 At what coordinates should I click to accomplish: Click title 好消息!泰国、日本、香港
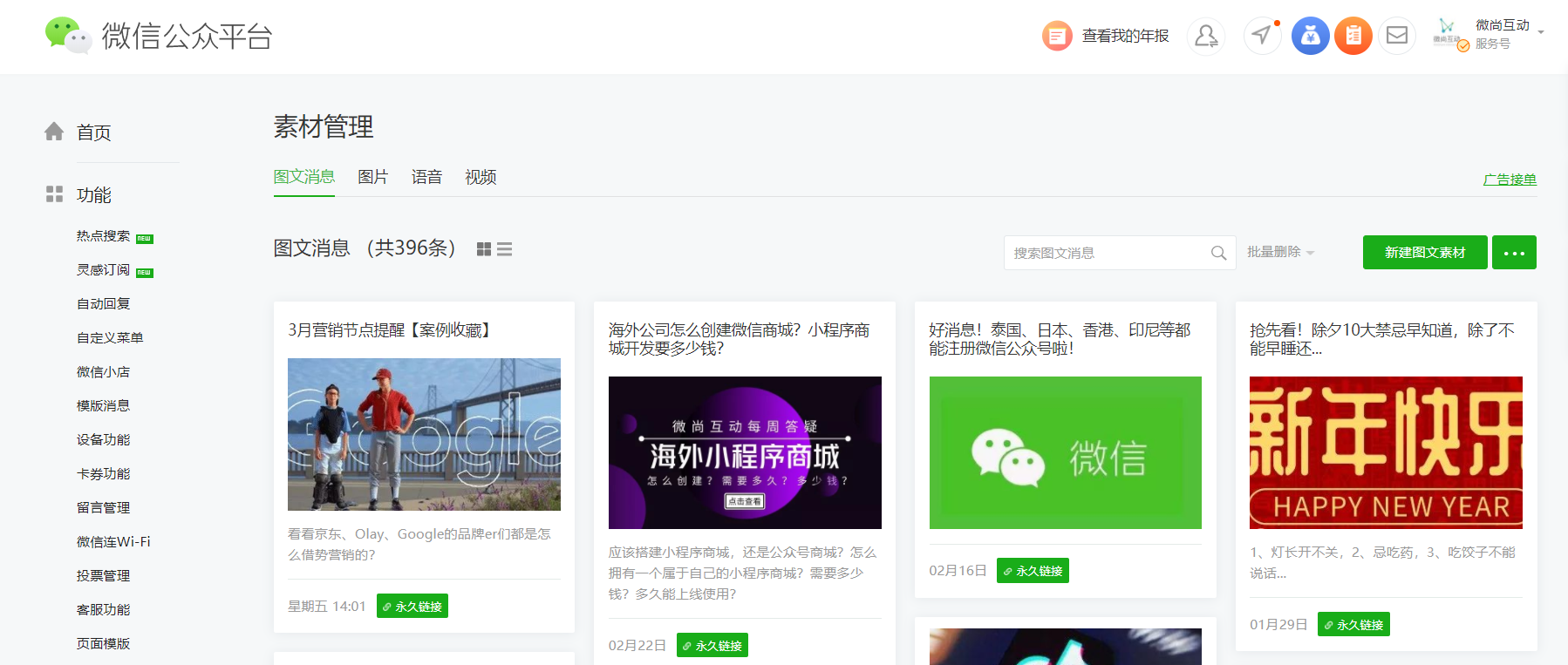pyautogui.click(x=1060, y=339)
